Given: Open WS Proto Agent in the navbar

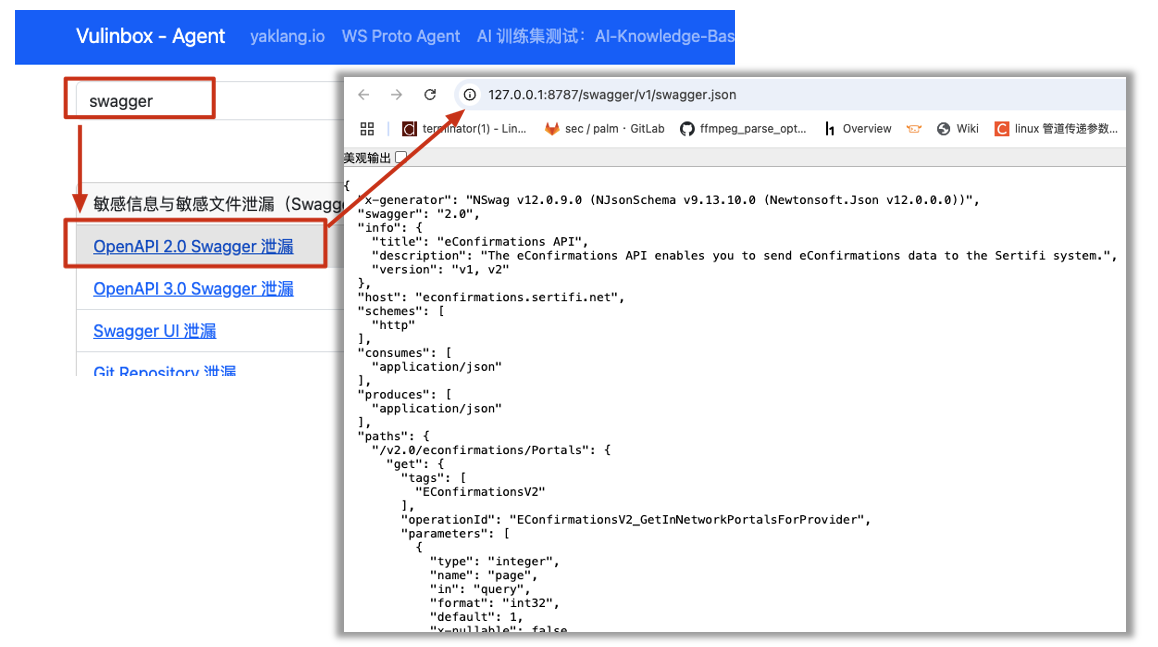Looking at the screenshot, I should click(400, 36).
